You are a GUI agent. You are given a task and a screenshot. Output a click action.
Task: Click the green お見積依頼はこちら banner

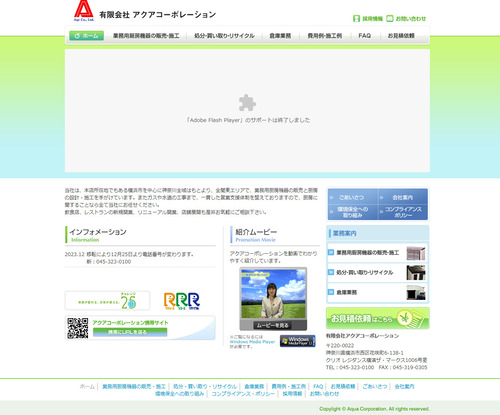tap(378, 318)
